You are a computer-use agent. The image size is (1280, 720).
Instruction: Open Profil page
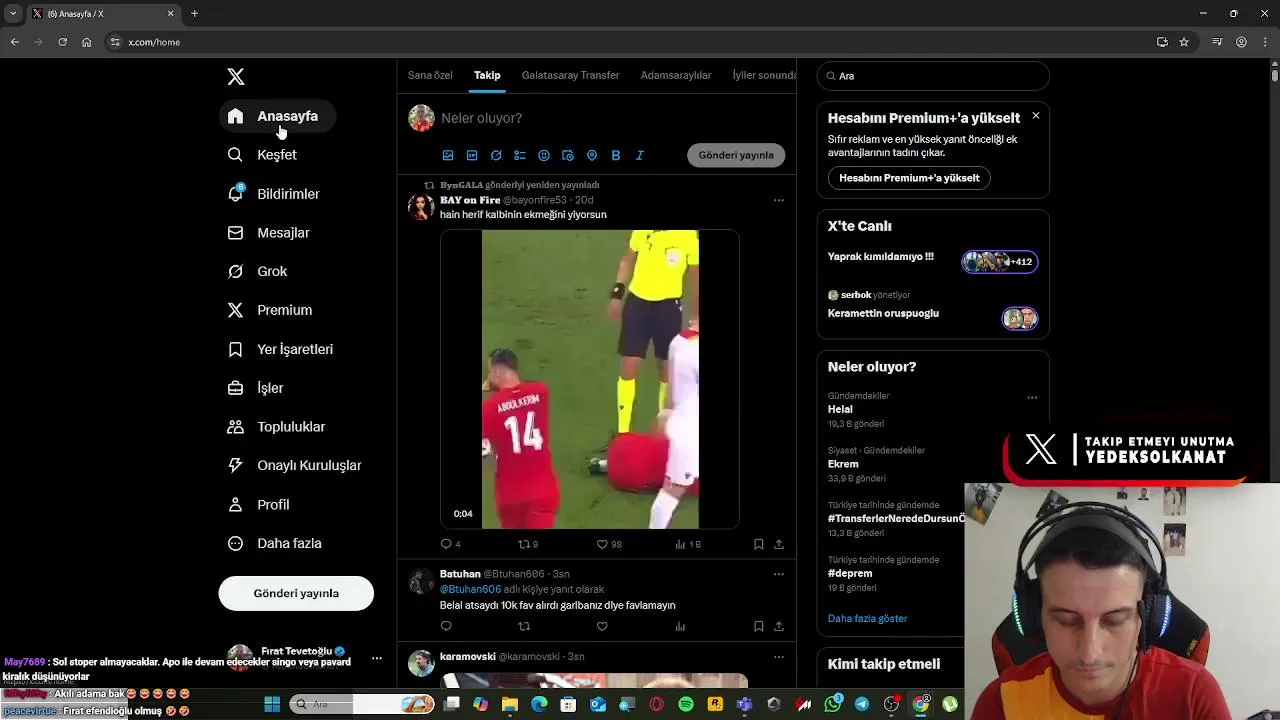[x=258, y=505]
